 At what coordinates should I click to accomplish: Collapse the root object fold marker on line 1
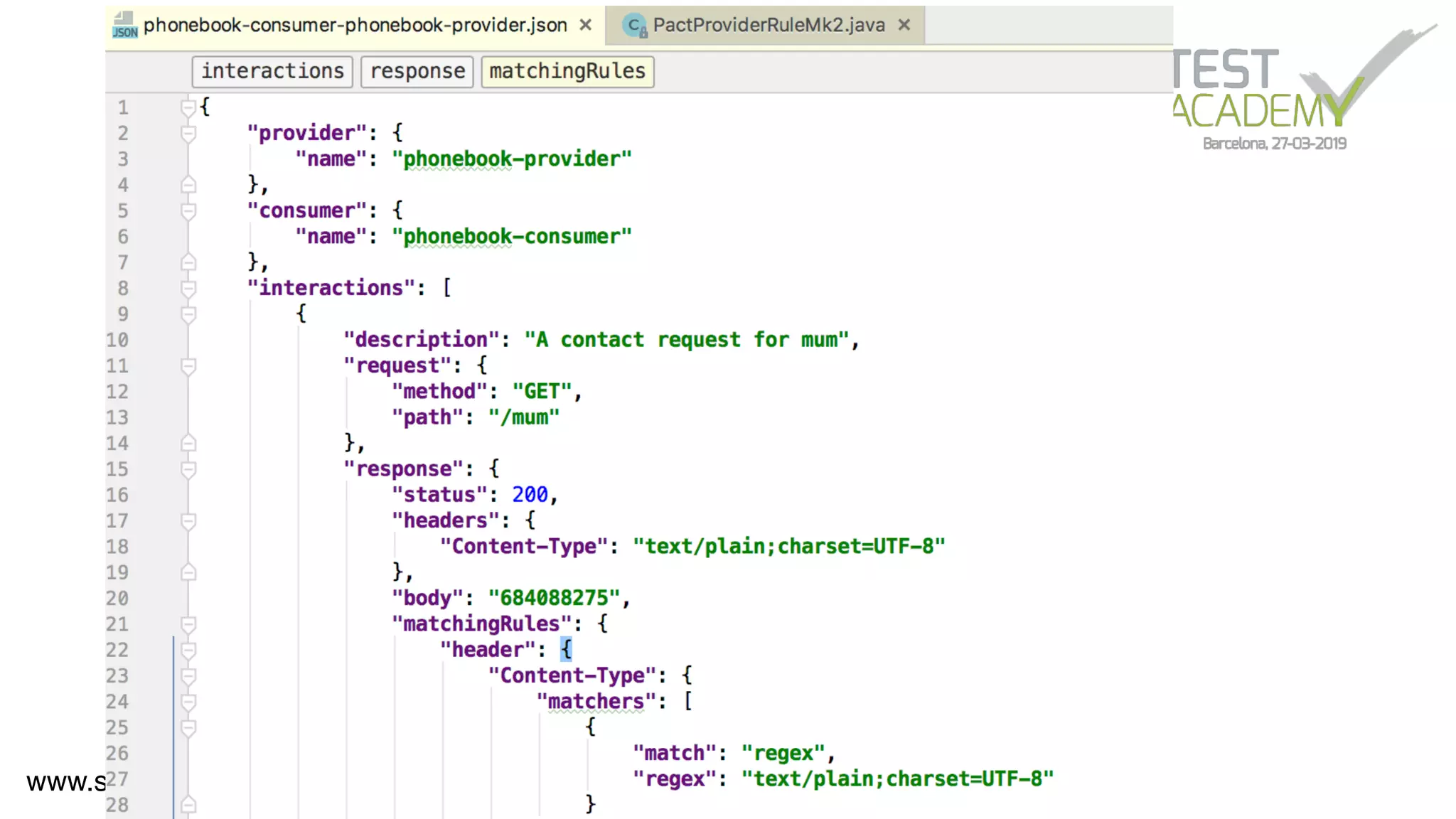pyautogui.click(x=188, y=107)
